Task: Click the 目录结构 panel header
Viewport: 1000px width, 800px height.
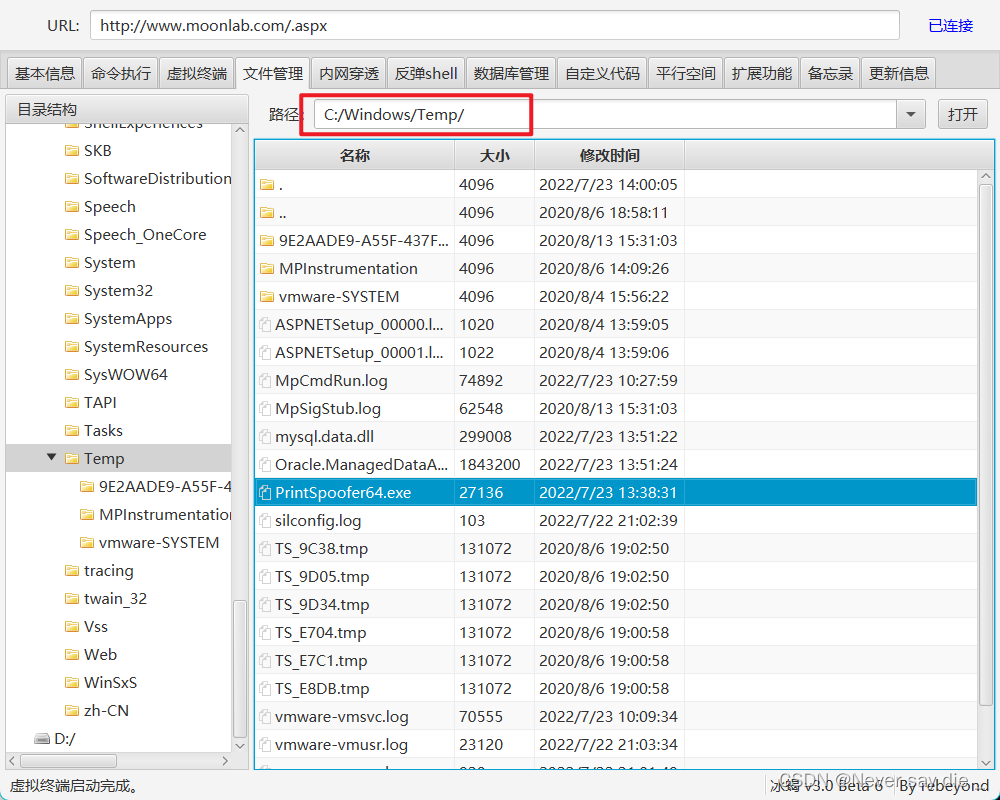Action: [x=127, y=110]
